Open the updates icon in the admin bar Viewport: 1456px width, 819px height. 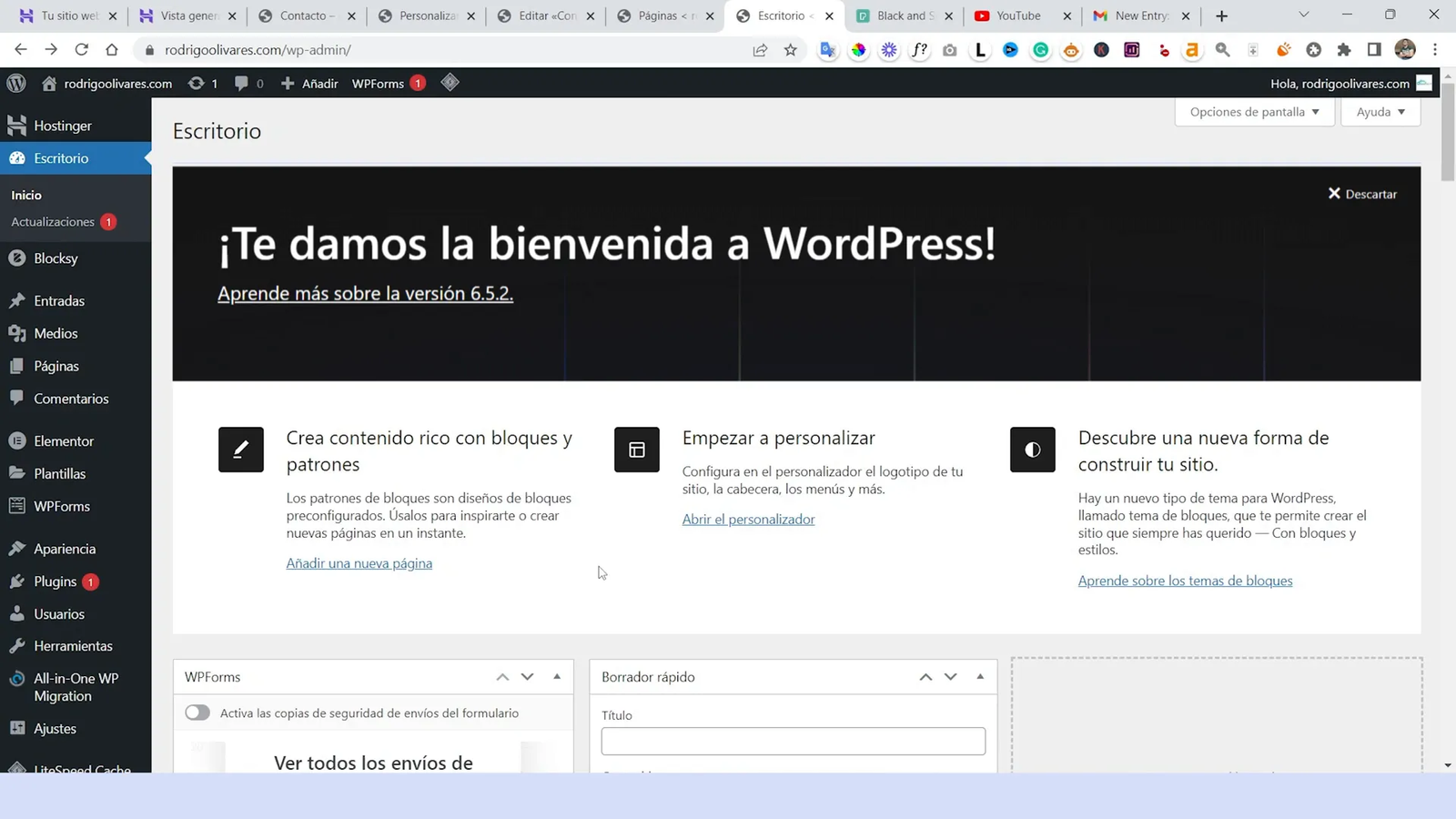[x=197, y=83]
